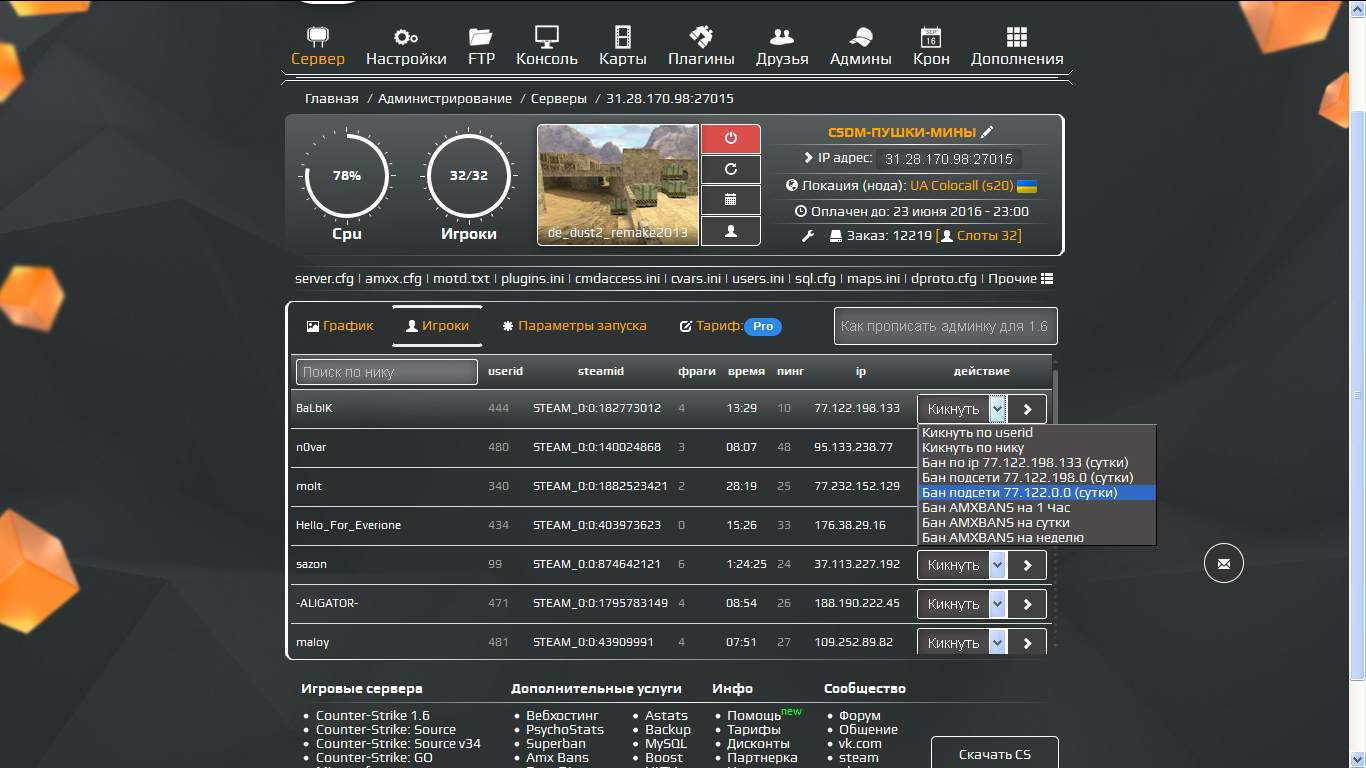Click the server restart refresh icon
Viewport: 1366px width, 768px height.
731,170
